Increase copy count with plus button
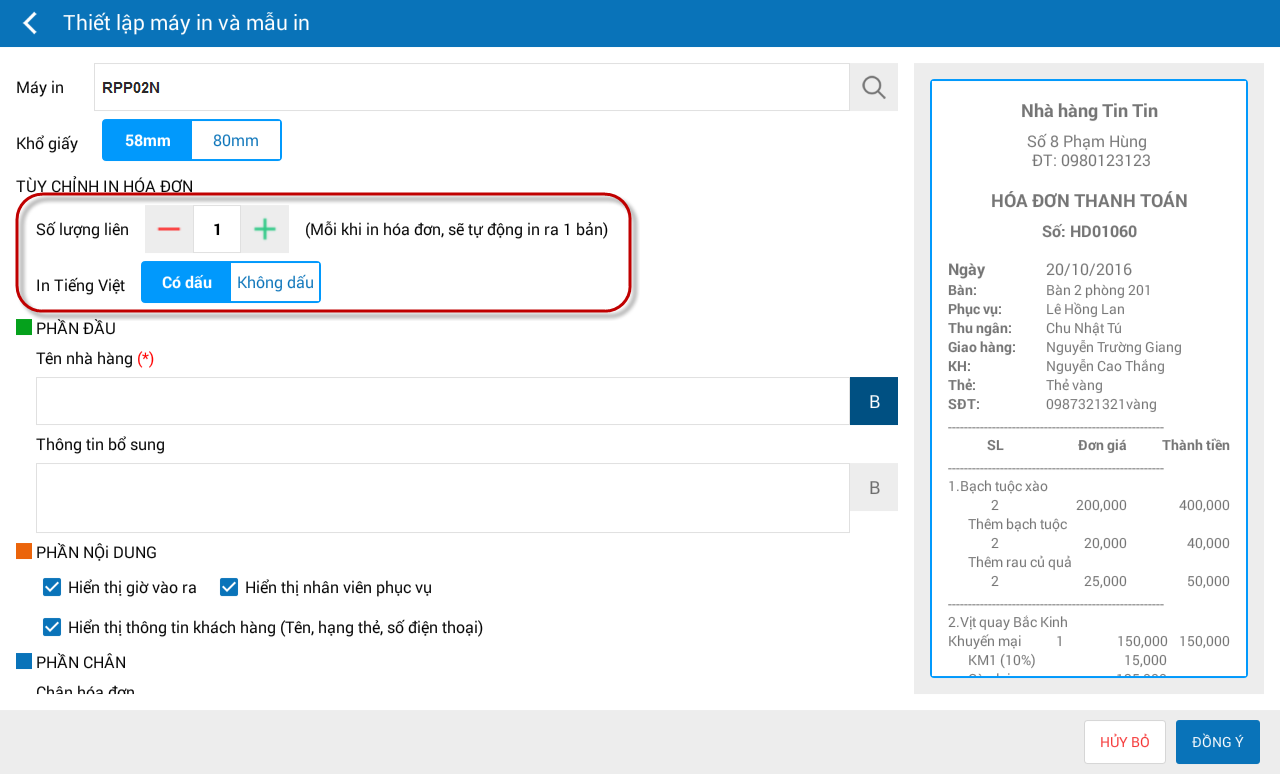The width and height of the screenshot is (1280, 774). pos(265,229)
